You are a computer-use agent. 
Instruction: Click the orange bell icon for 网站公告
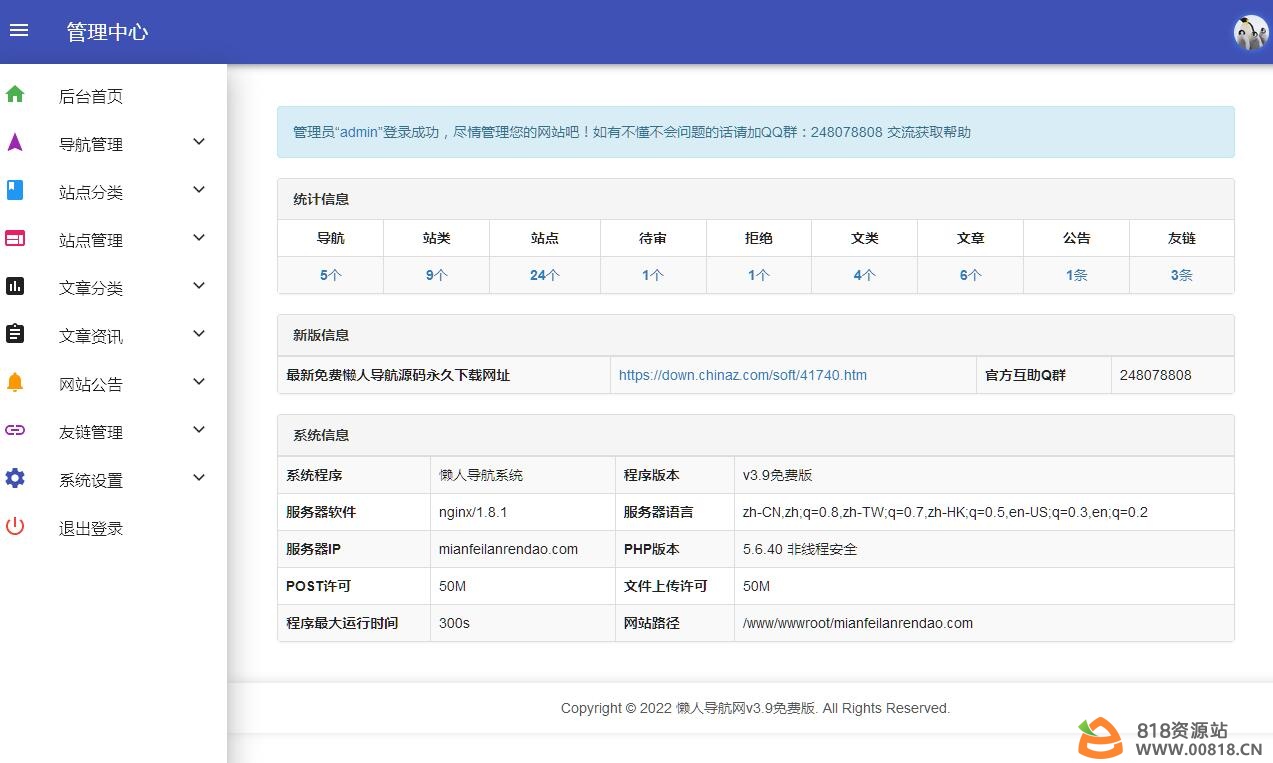pos(15,382)
